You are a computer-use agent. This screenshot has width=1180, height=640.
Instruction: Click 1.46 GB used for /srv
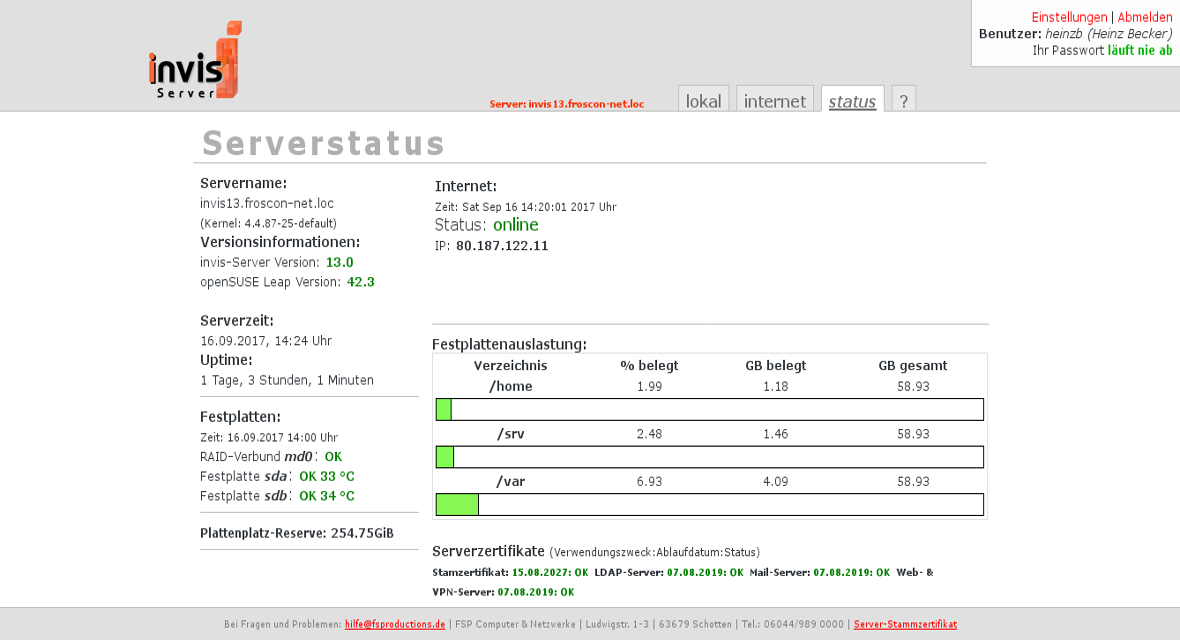[776, 434]
